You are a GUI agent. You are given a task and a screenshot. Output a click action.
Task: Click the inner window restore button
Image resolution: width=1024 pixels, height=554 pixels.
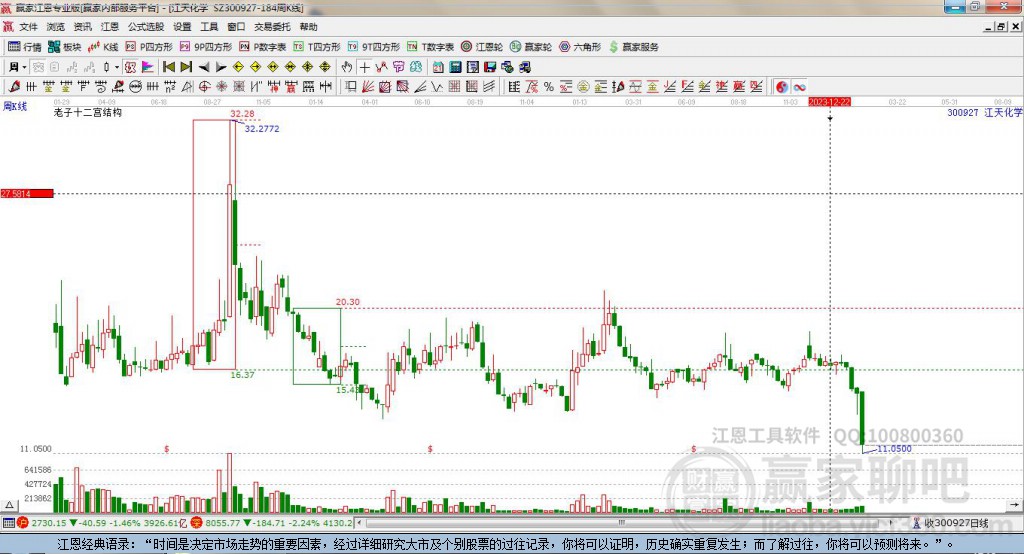coord(1001,27)
